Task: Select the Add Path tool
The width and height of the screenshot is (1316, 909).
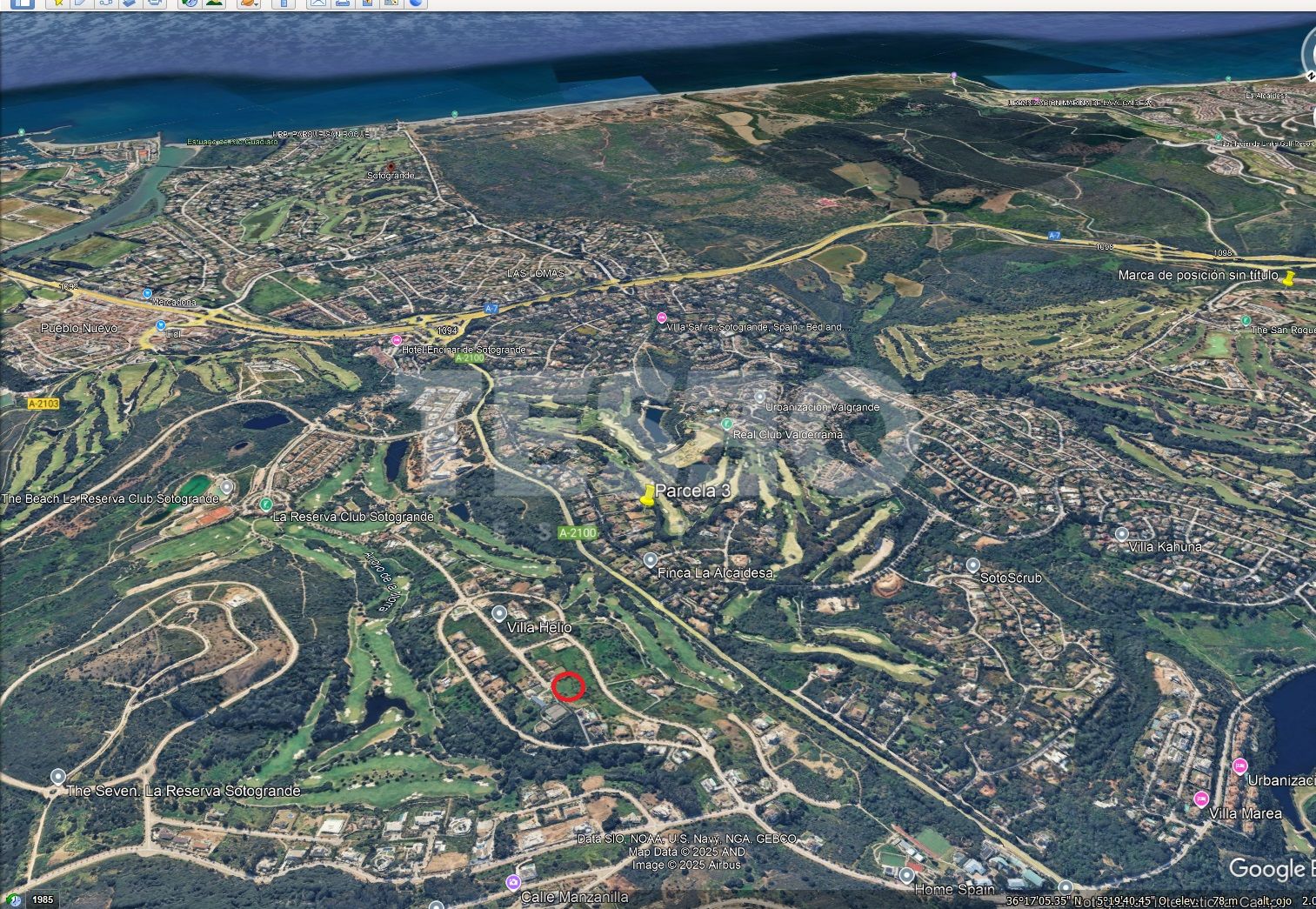Action: pyautogui.click(x=105, y=3)
